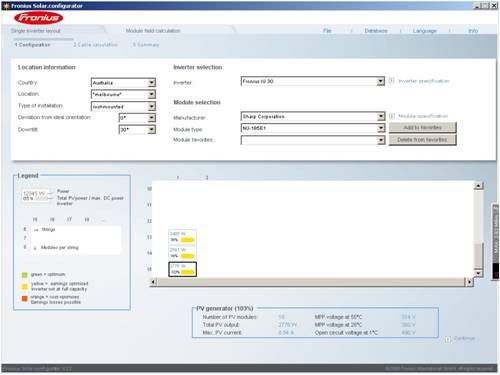Open the Type of installation dropdown
Image resolution: width=500 pixels, height=375 pixels.
123,106
